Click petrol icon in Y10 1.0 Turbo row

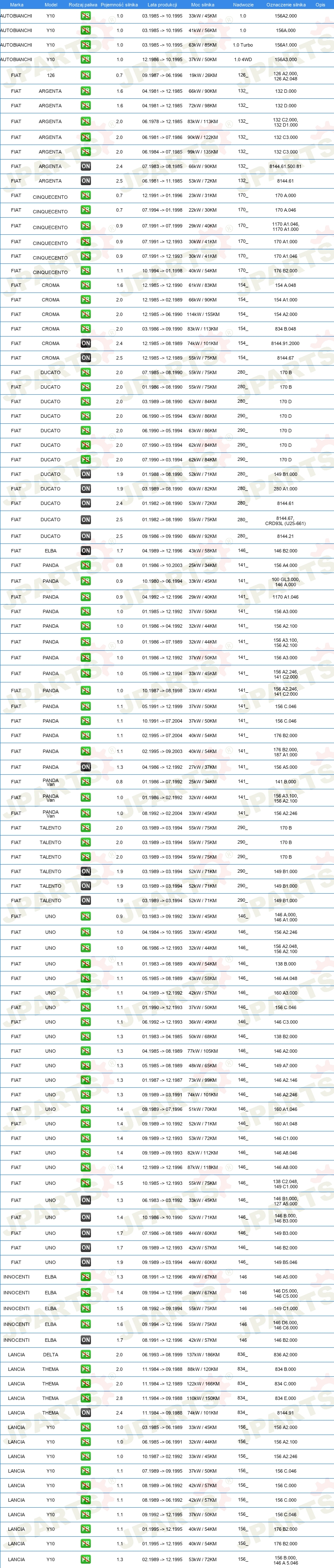(86, 45)
